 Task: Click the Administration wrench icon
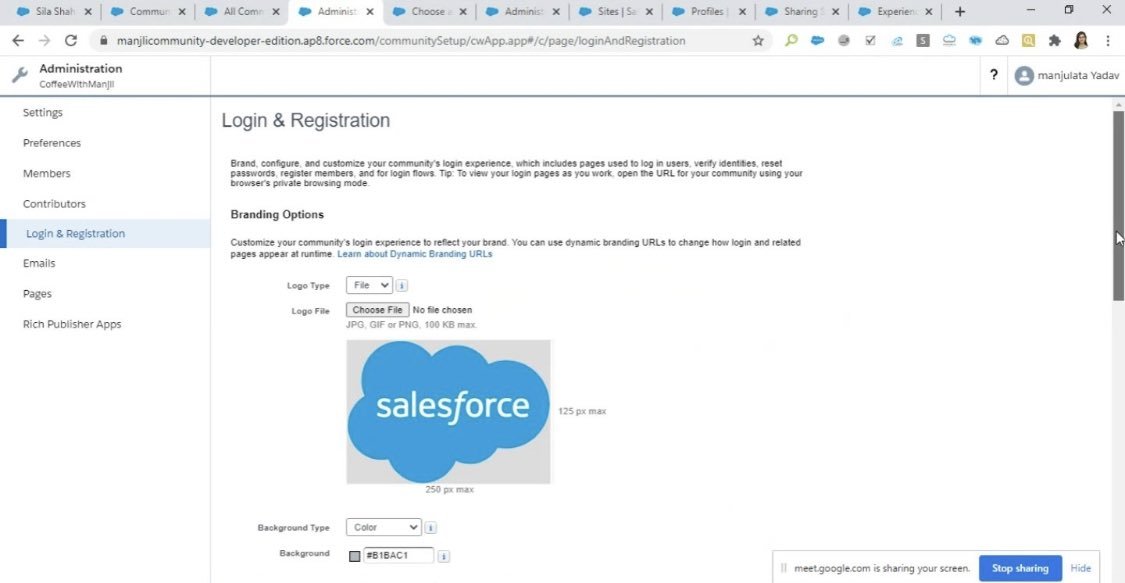[x=18, y=73]
